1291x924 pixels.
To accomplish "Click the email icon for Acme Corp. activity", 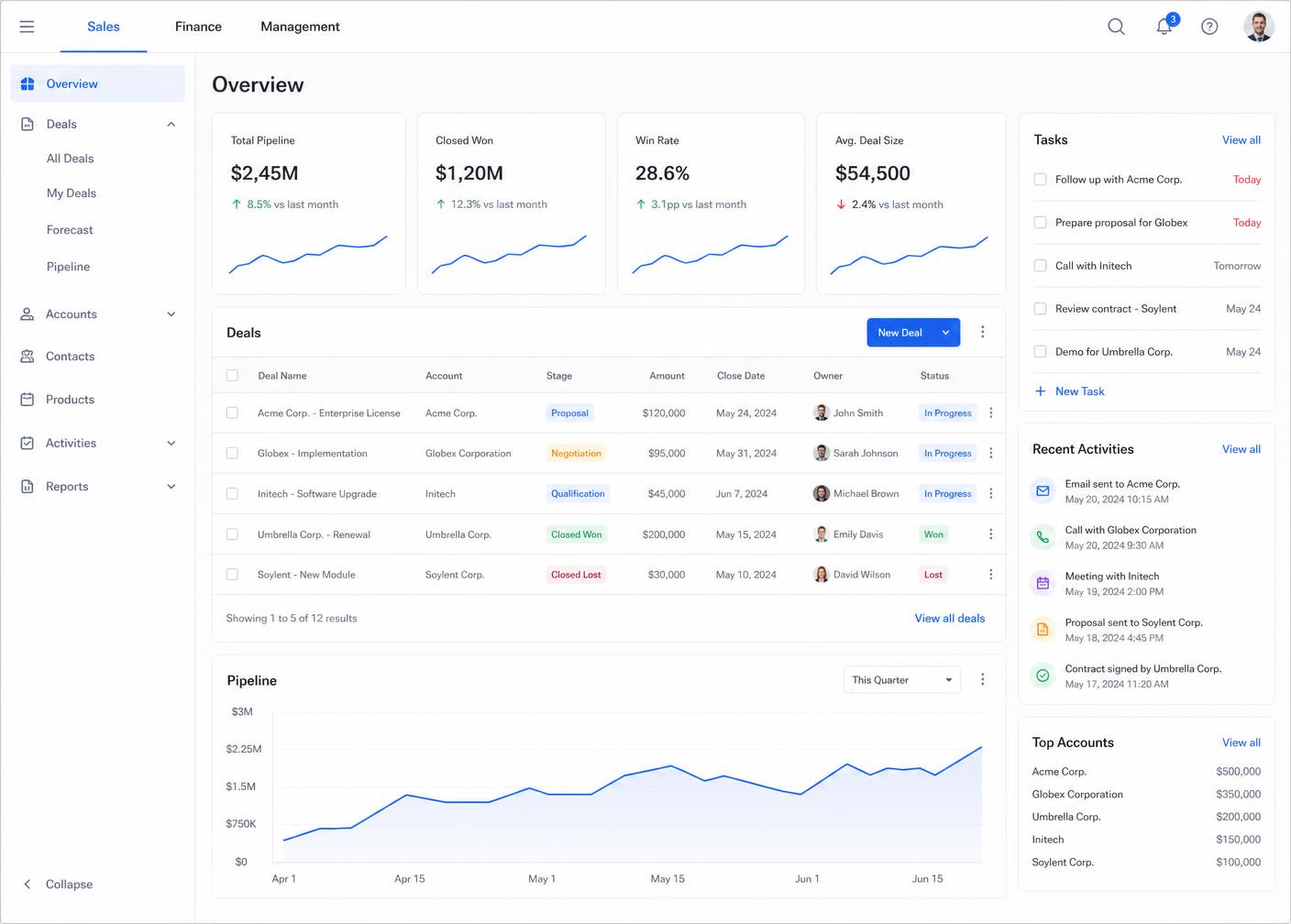I will [1043, 491].
